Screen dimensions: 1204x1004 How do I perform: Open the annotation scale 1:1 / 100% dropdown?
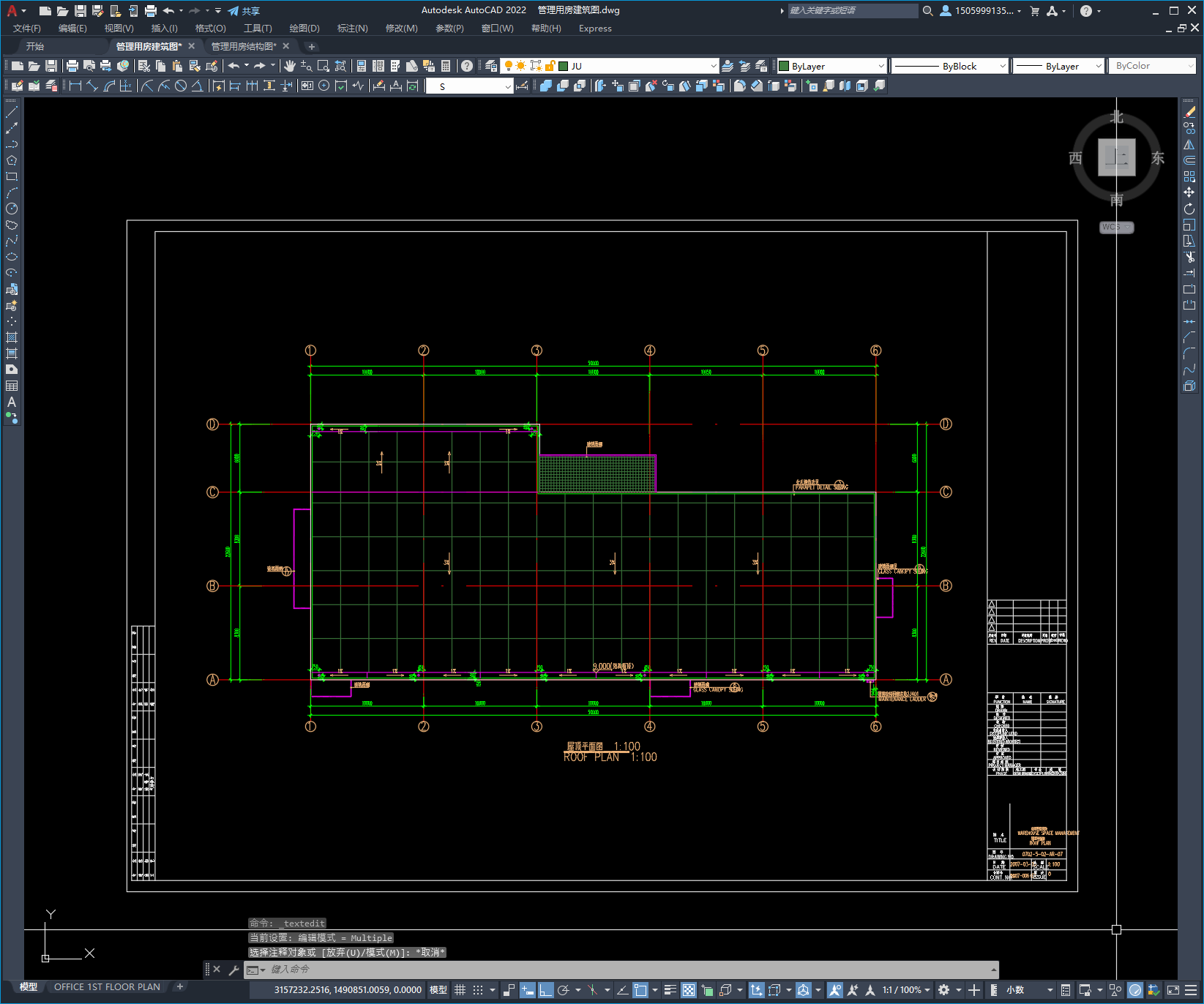906,990
